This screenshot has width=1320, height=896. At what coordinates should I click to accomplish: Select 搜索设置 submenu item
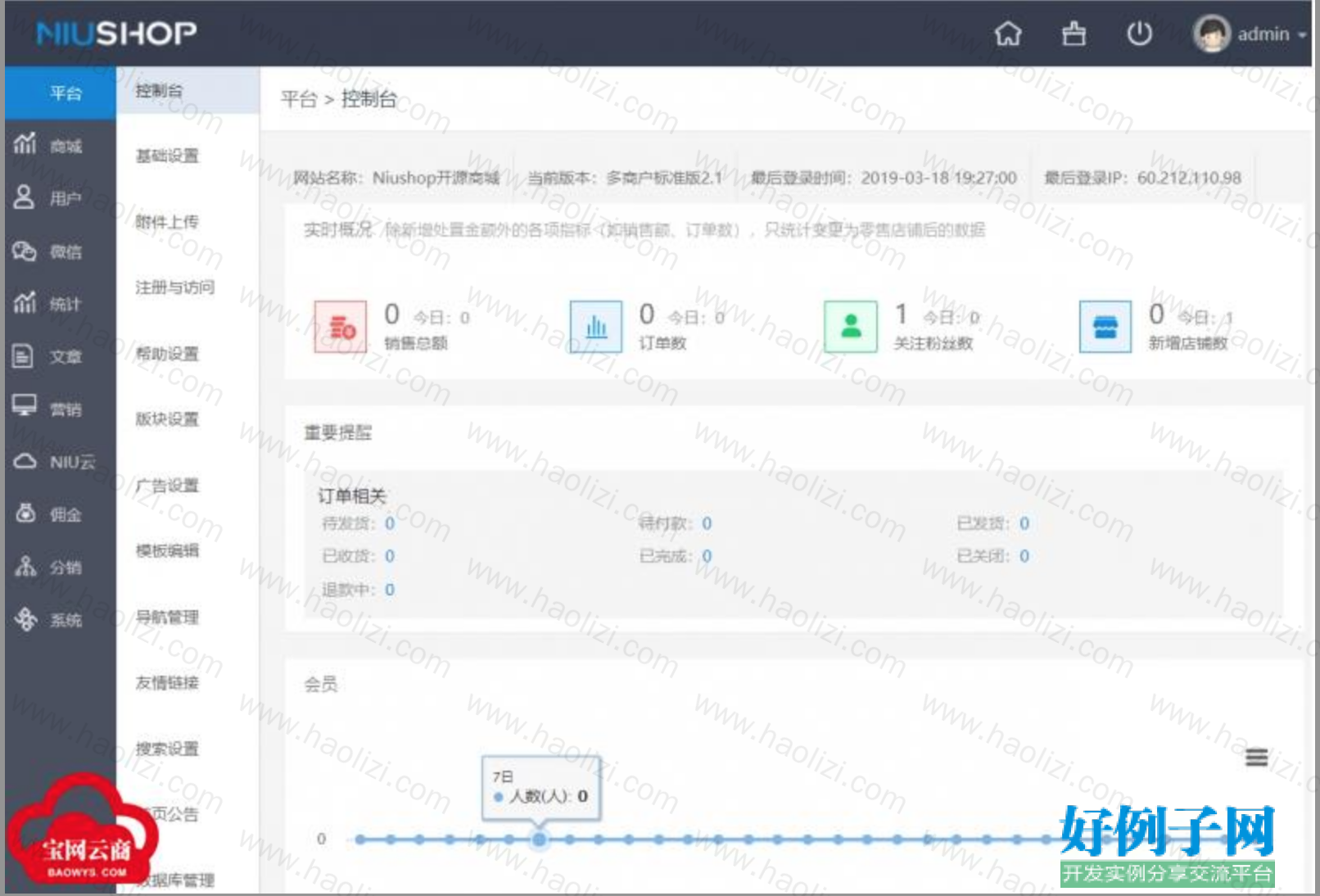[167, 749]
